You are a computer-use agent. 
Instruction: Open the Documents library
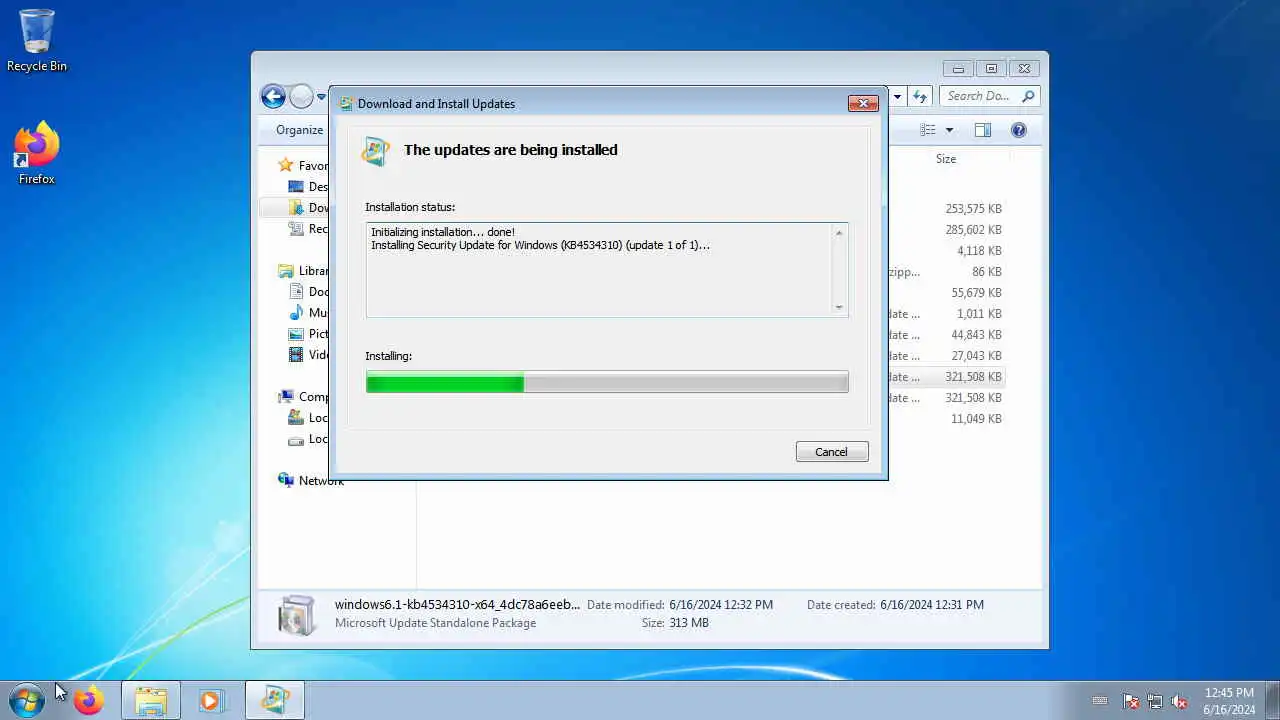coord(308,292)
